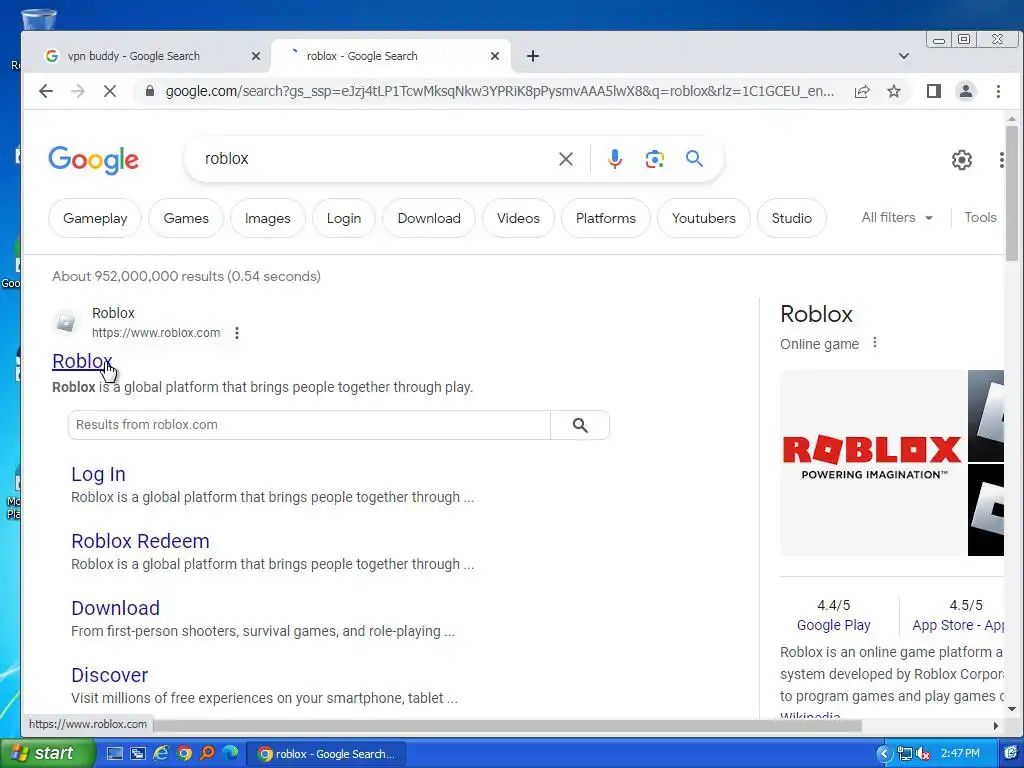Filter results by Gameplay
Image resolution: width=1024 pixels, height=768 pixels.
point(95,218)
